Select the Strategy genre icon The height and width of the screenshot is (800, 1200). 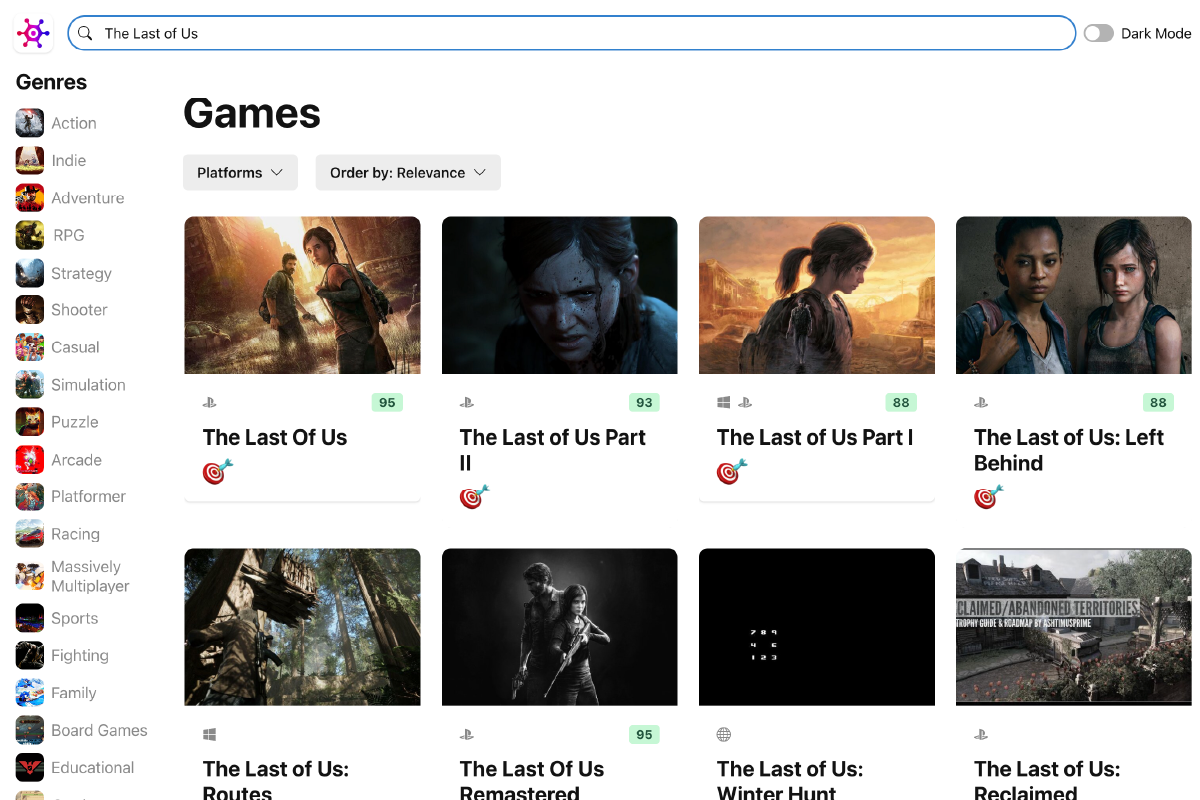(30, 273)
